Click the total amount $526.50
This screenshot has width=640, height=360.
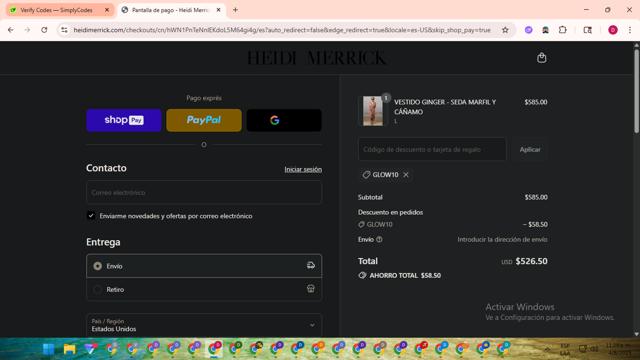coord(531,261)
